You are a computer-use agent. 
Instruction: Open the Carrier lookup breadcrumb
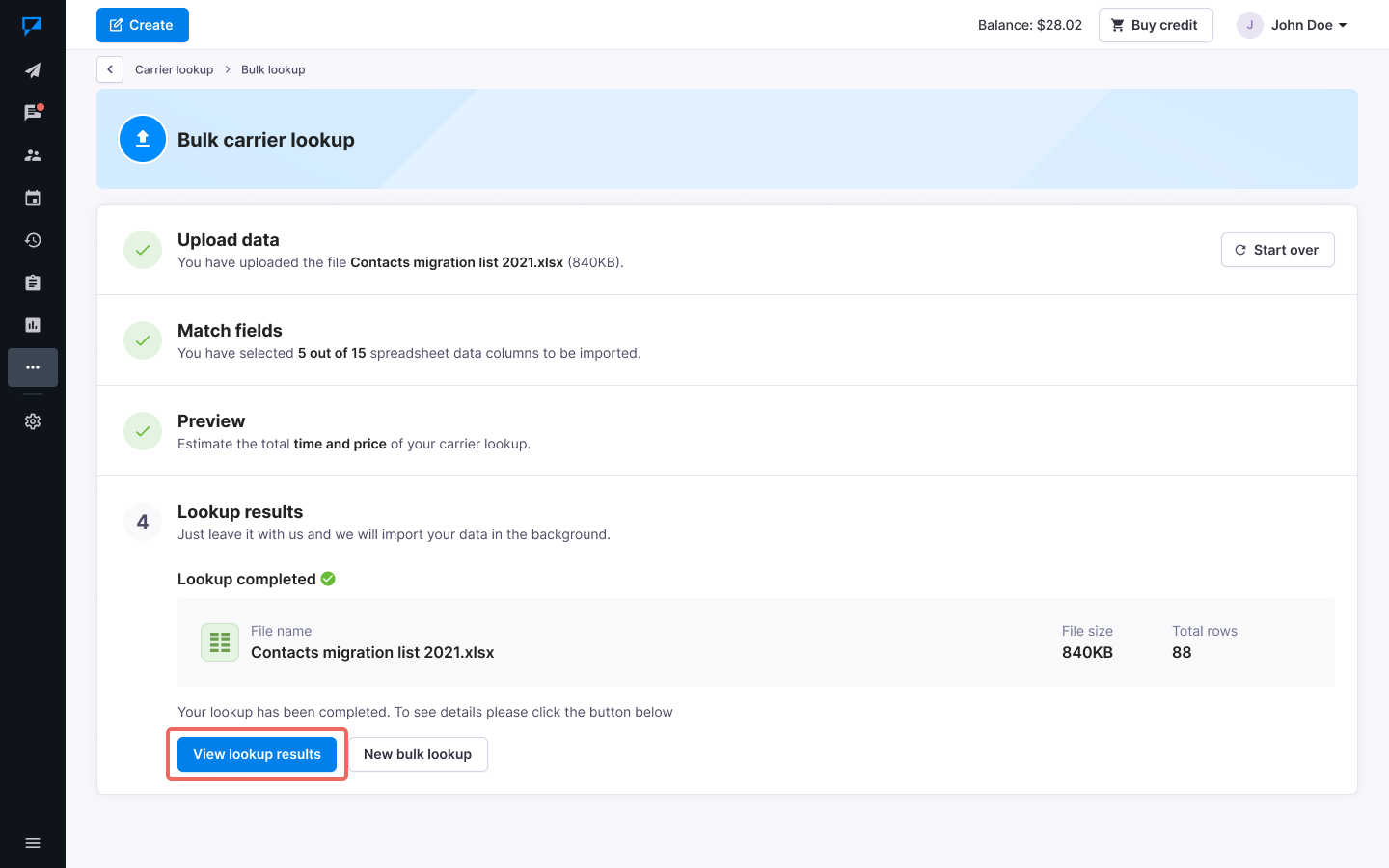click(x=174, y=69)
